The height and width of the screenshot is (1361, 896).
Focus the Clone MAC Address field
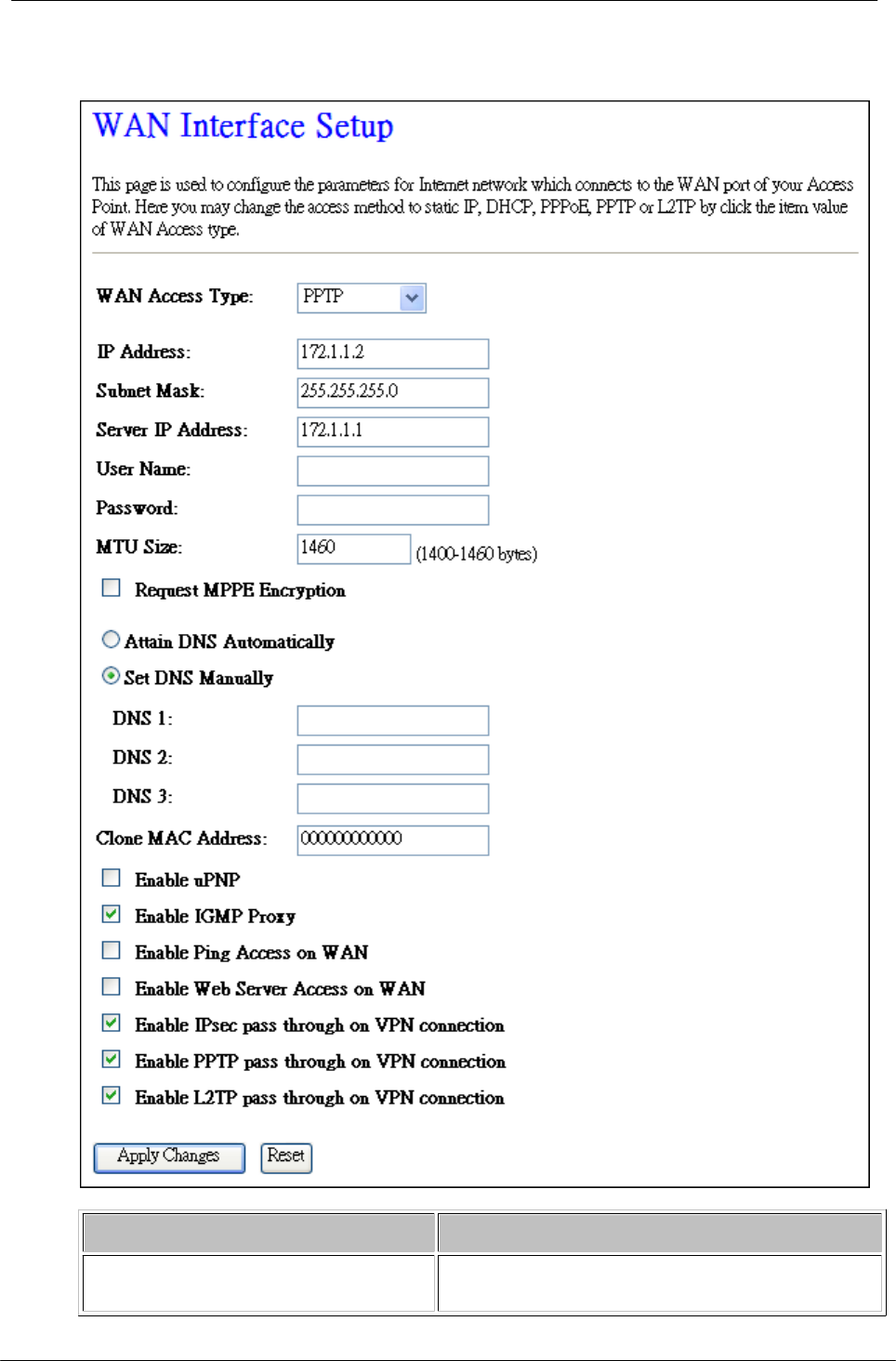click(x=393, y=839)
